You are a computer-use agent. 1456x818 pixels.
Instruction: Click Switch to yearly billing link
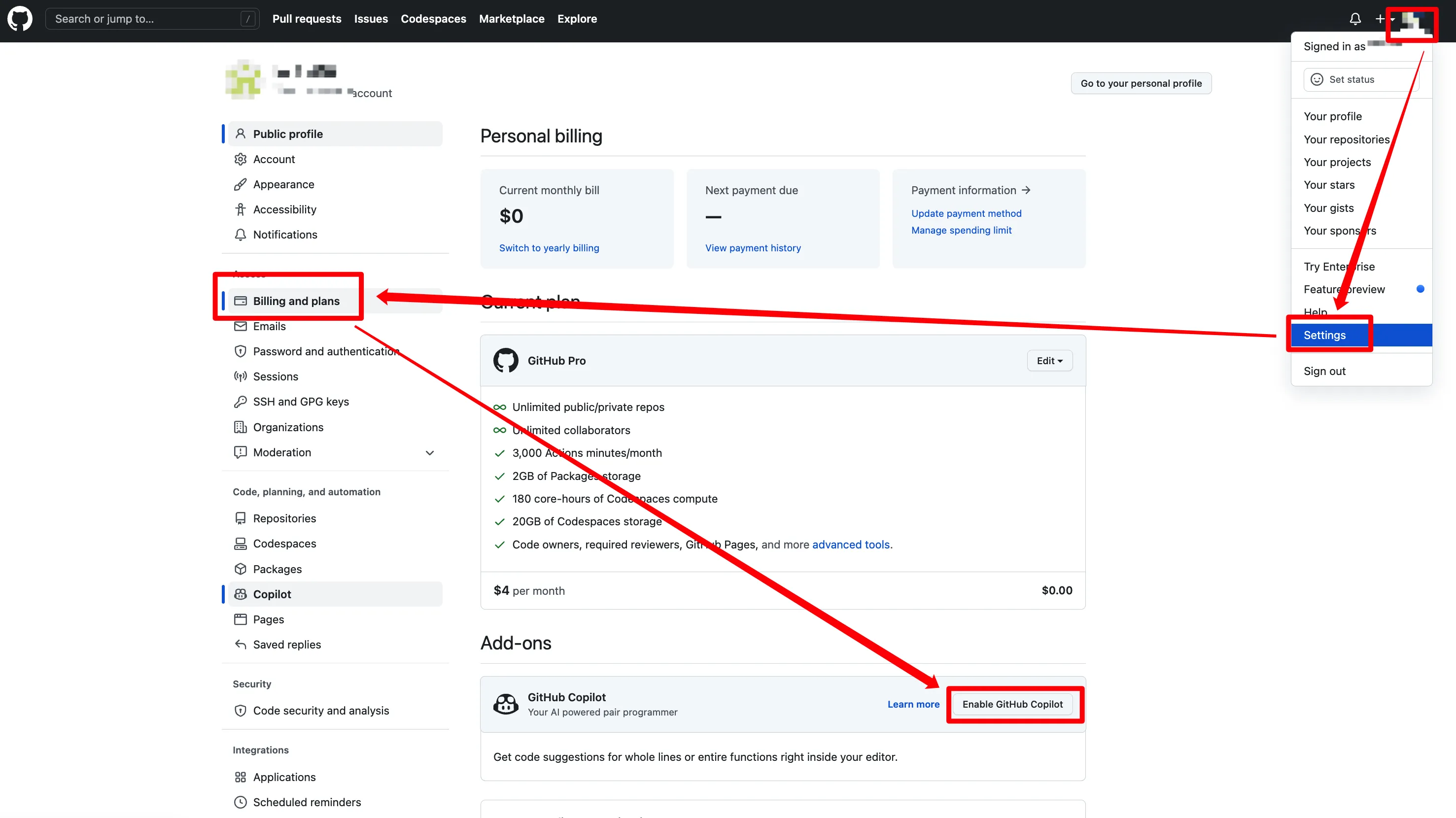(x=548, y=248)
